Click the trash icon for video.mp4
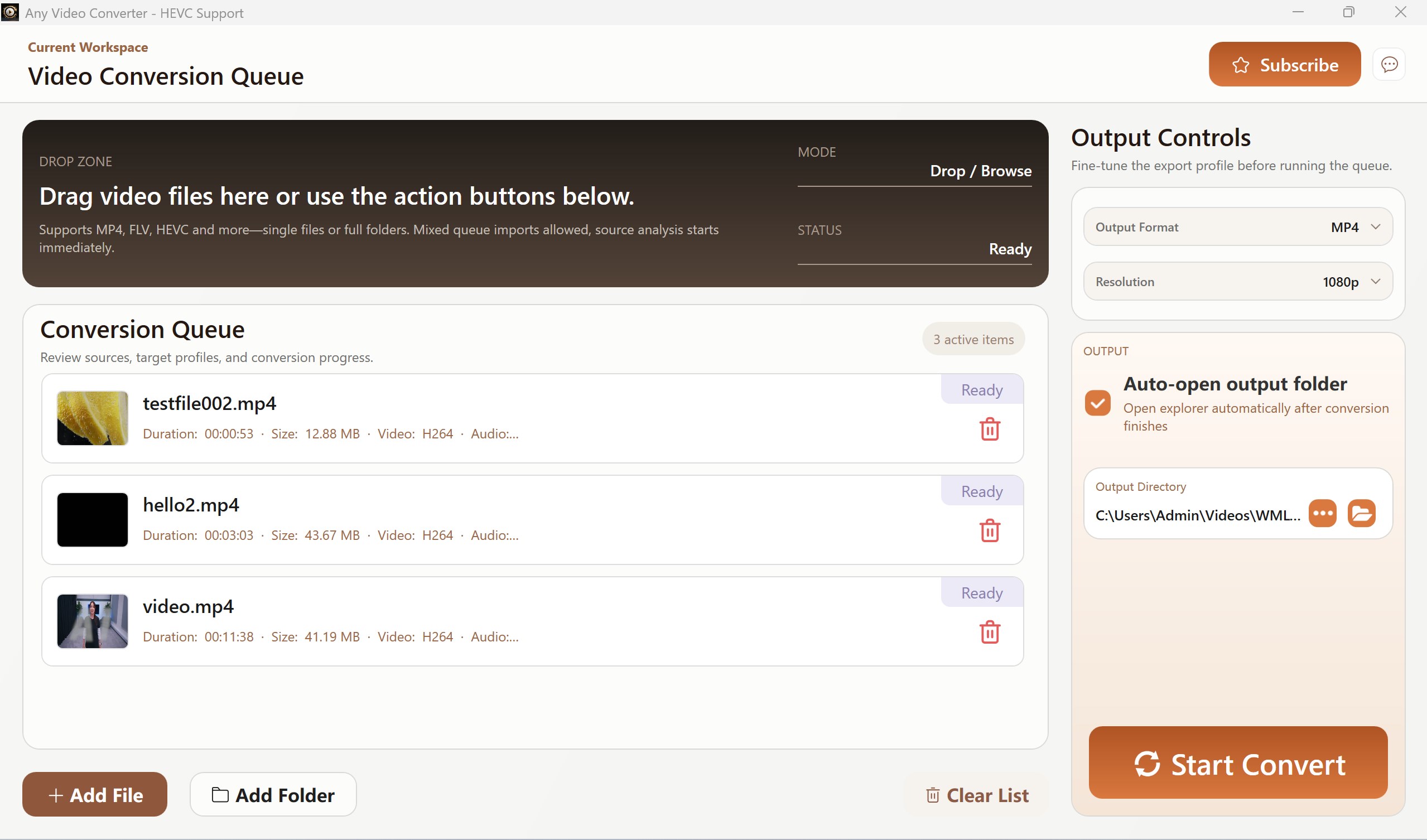The height and width of the screenshot is (840, 1427). pyautogui.click(x=989, y=632)
